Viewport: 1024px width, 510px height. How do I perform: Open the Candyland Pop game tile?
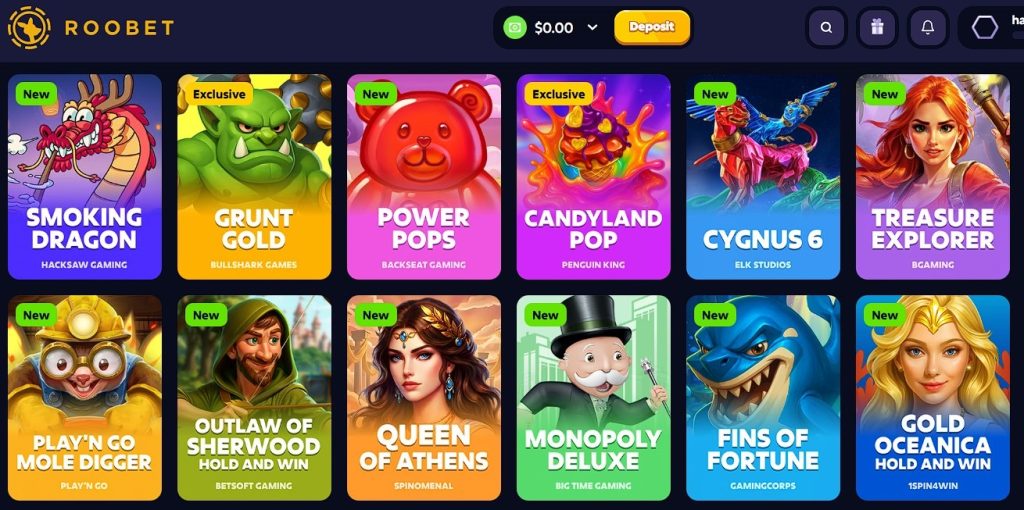tap(594, 176)
